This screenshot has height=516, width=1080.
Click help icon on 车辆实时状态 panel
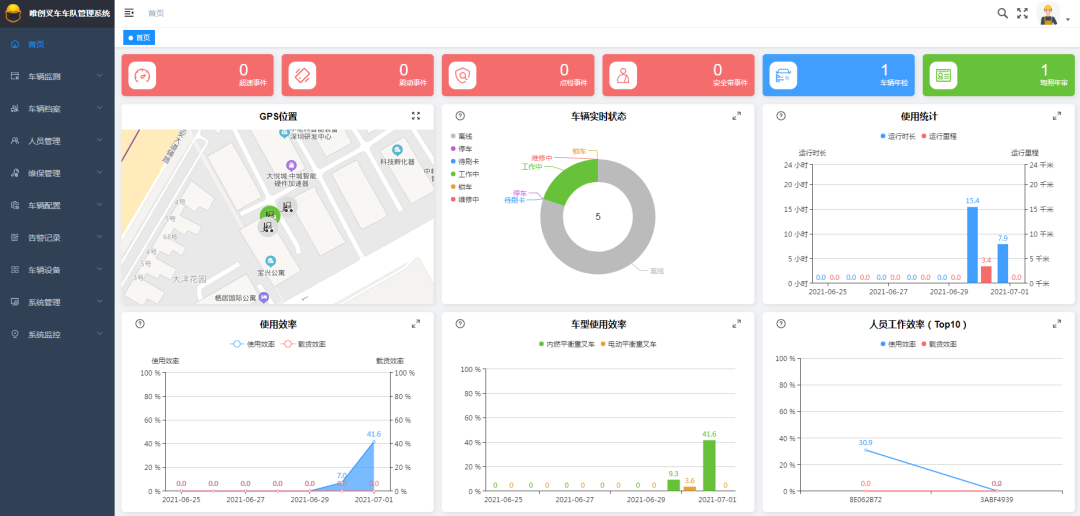pyautogui.click(x=460, y=116)
